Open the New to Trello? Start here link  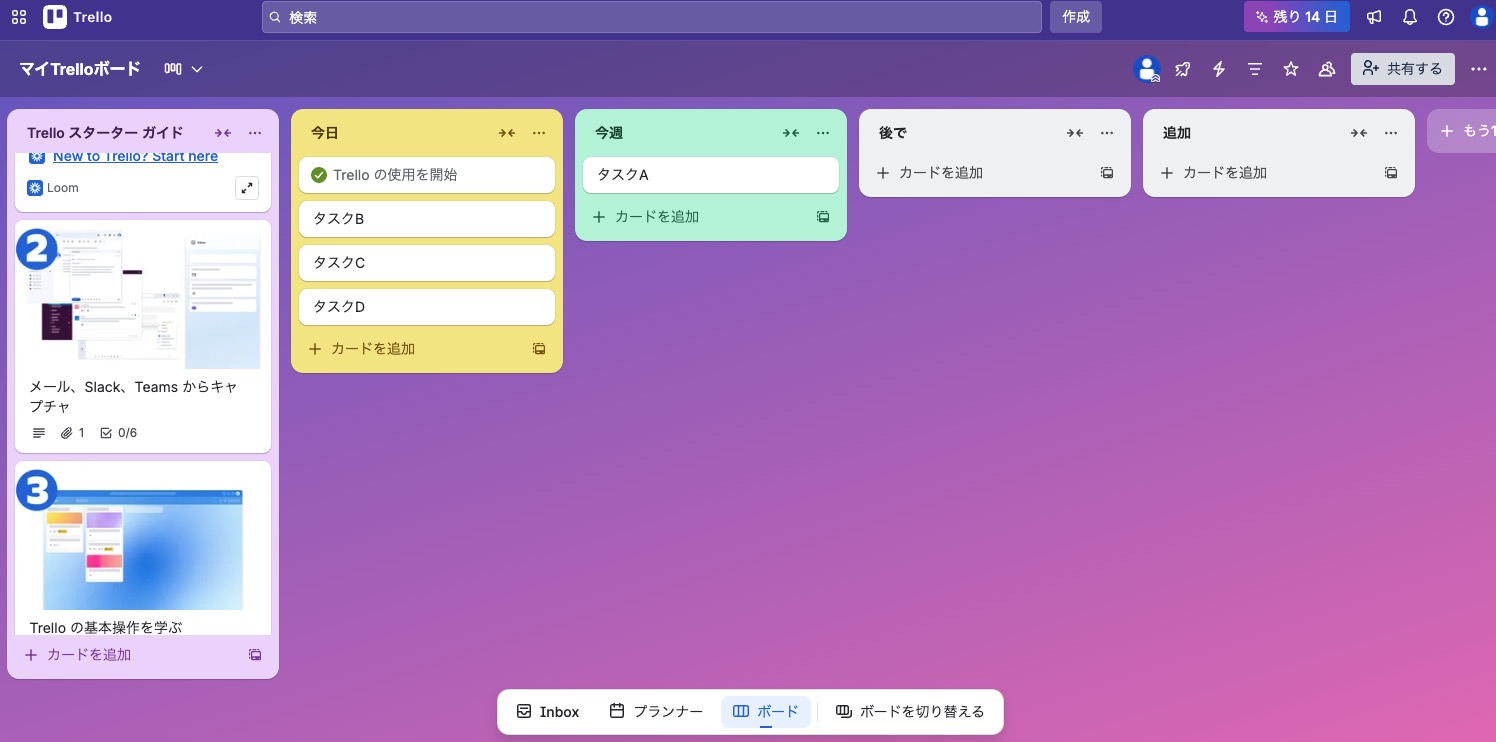[135, 157]
